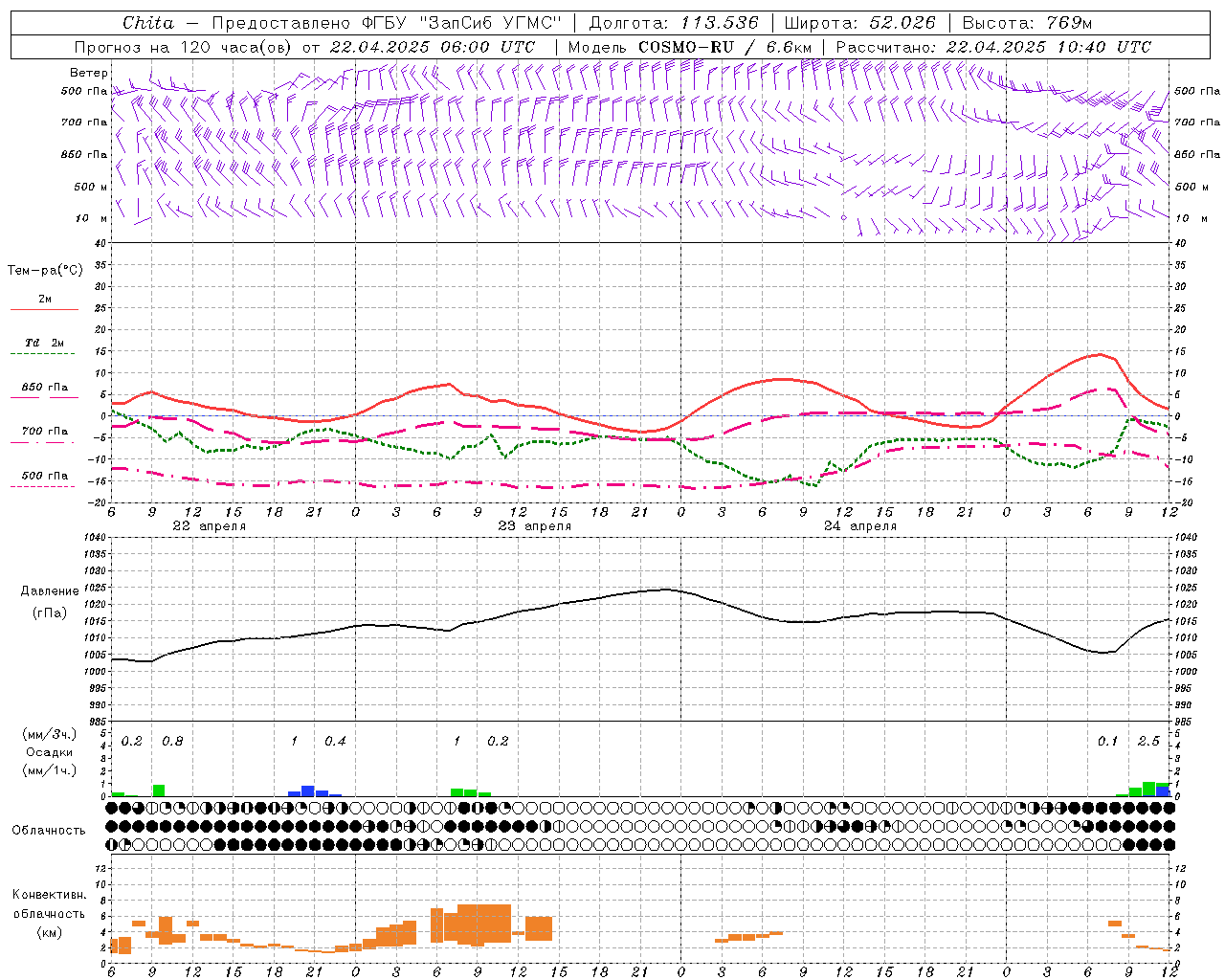Click the "Конвективн." convective cloud label
The width and height of the screenshot is (1225, 980).
pyautogui.click(x=49, y=895)
